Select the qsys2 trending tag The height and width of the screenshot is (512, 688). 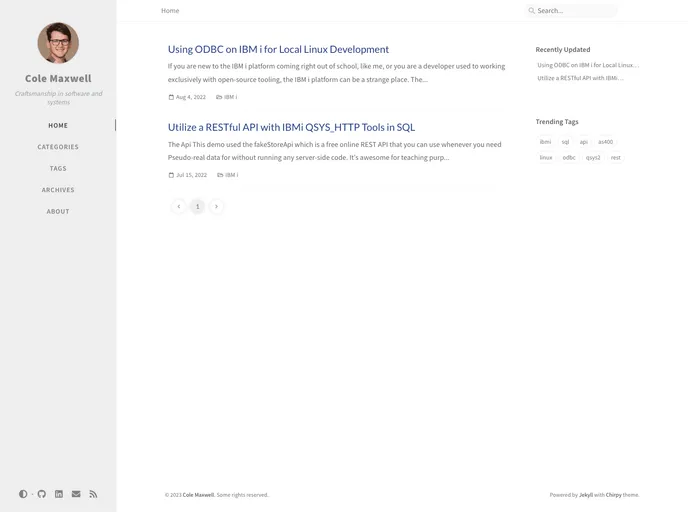point(593,157)
